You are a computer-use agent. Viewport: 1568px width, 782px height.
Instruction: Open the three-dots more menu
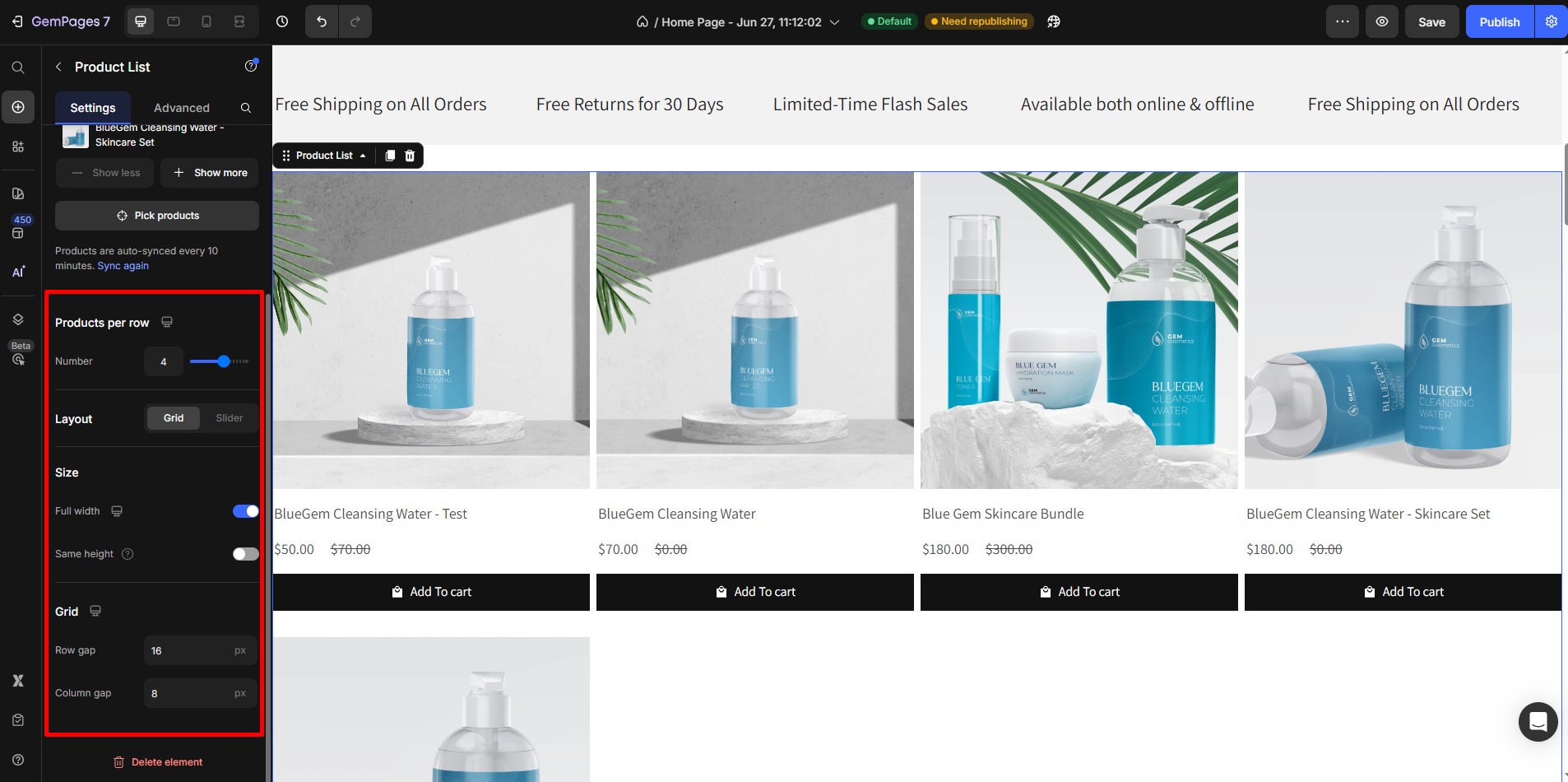click(x=1342, y=21)
